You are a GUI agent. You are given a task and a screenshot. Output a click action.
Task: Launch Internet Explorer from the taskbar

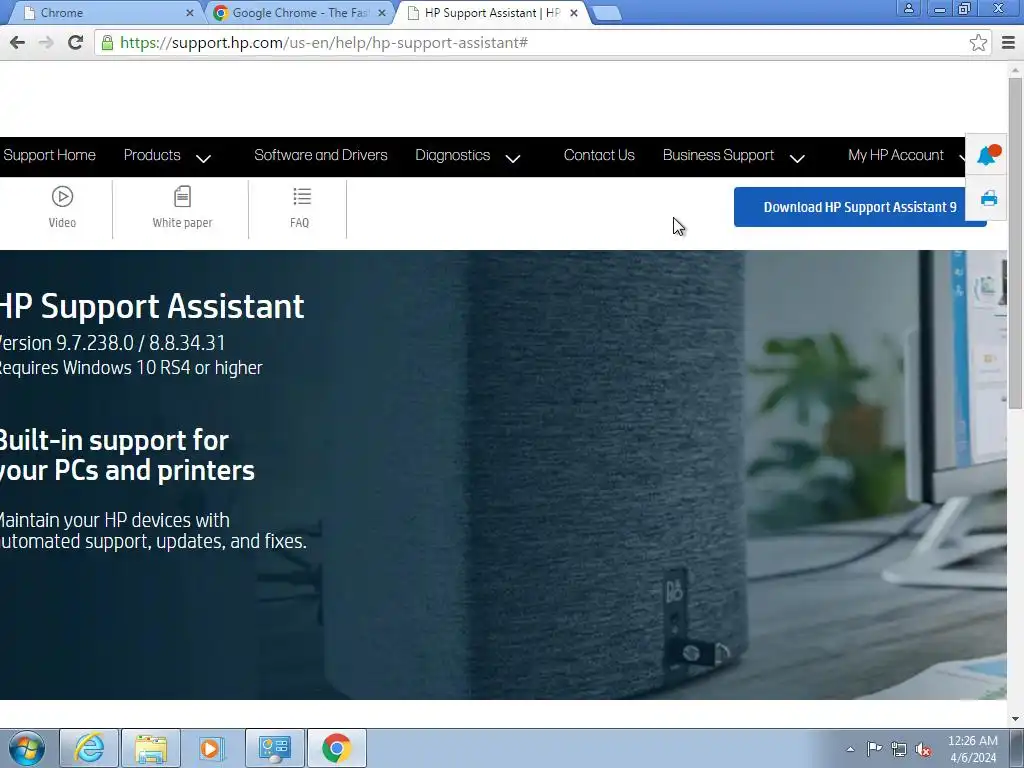[x=89, y=748]
